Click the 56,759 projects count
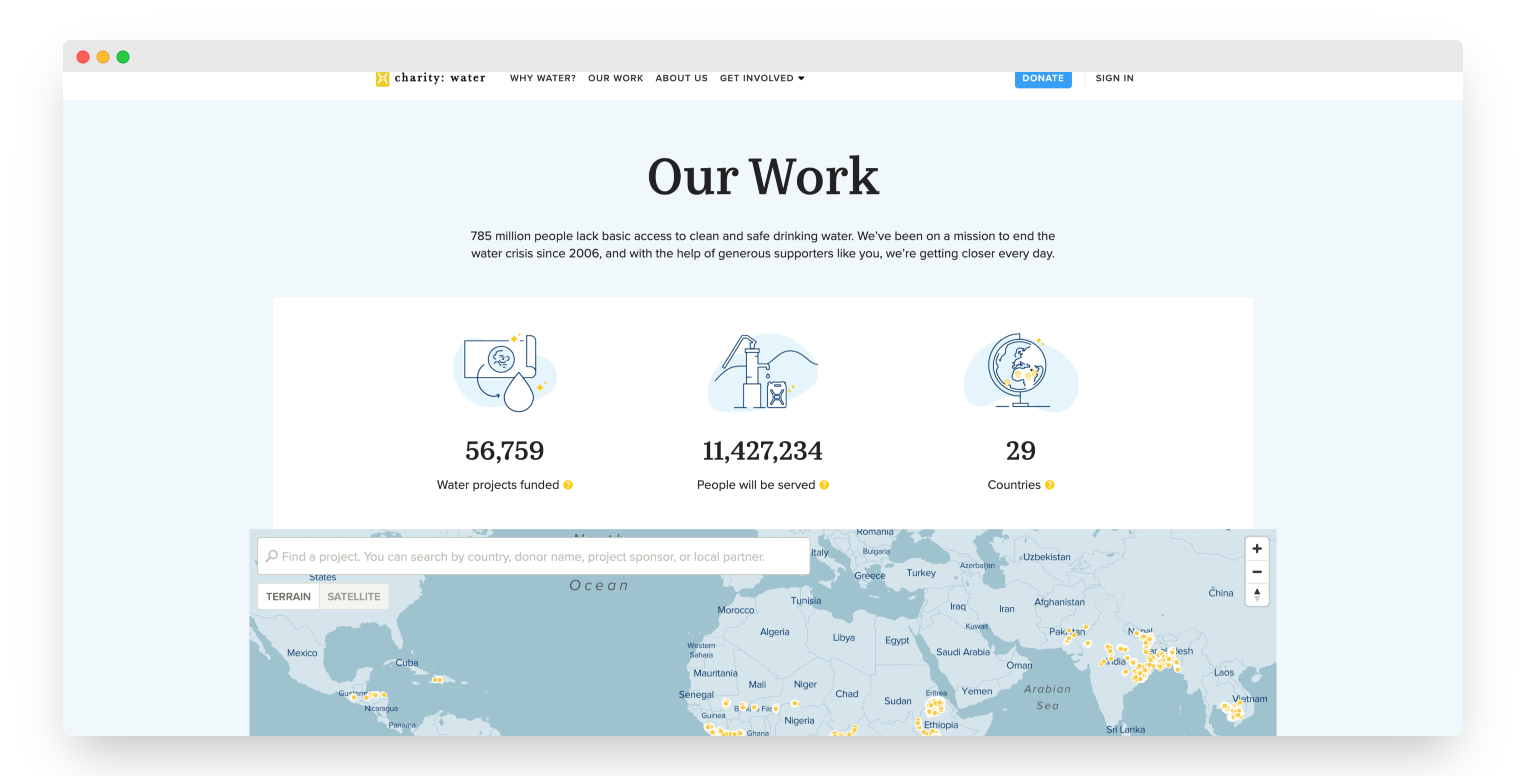 tap(505, 451)
